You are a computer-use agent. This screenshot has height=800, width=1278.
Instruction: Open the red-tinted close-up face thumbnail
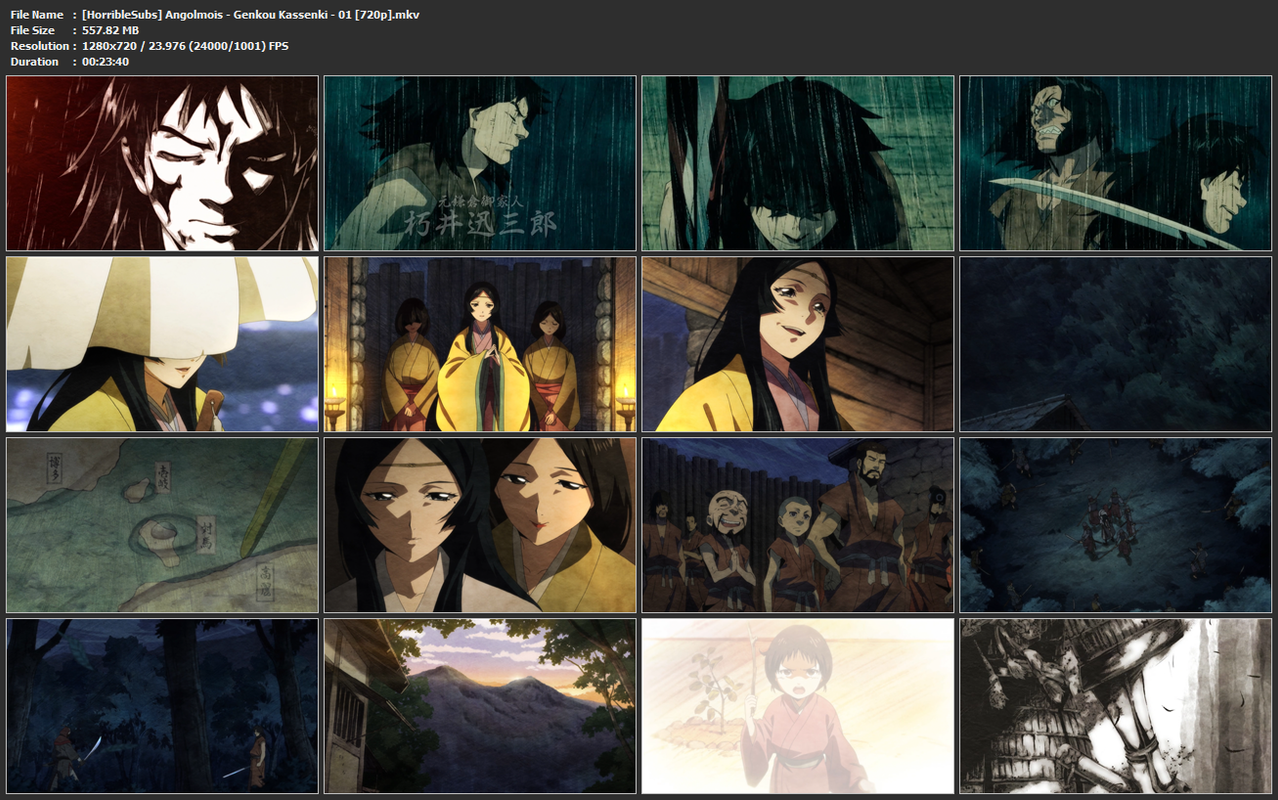pyautogui.click(x=162, y=163)
